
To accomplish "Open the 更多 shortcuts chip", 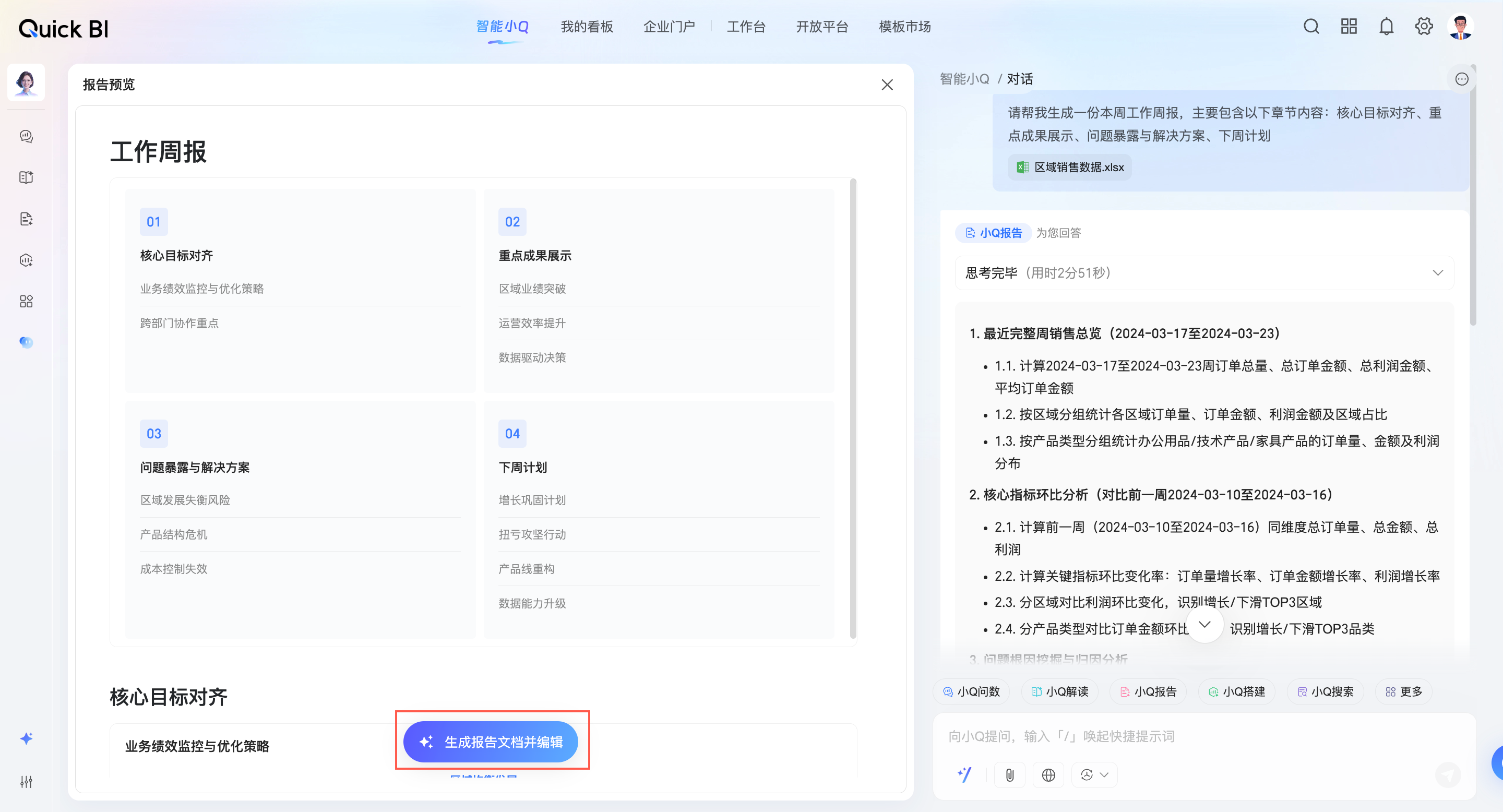I will point(1404,692).
